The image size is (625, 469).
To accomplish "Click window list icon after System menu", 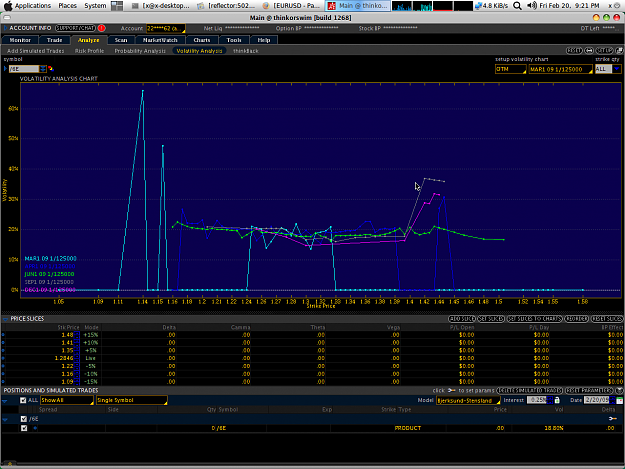I will tap(117, 6).
